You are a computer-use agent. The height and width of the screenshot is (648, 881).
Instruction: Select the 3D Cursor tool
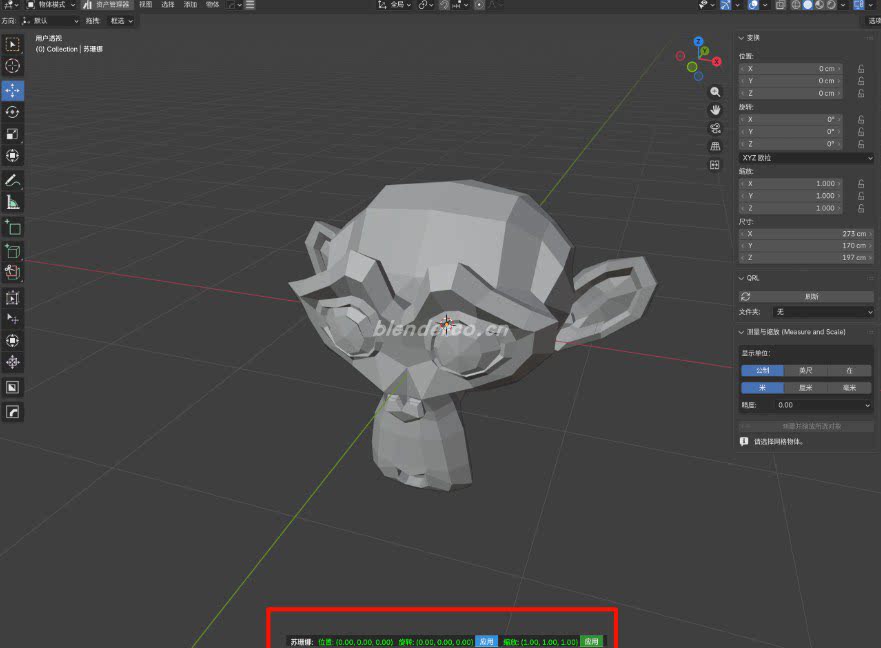pos(12,66)
